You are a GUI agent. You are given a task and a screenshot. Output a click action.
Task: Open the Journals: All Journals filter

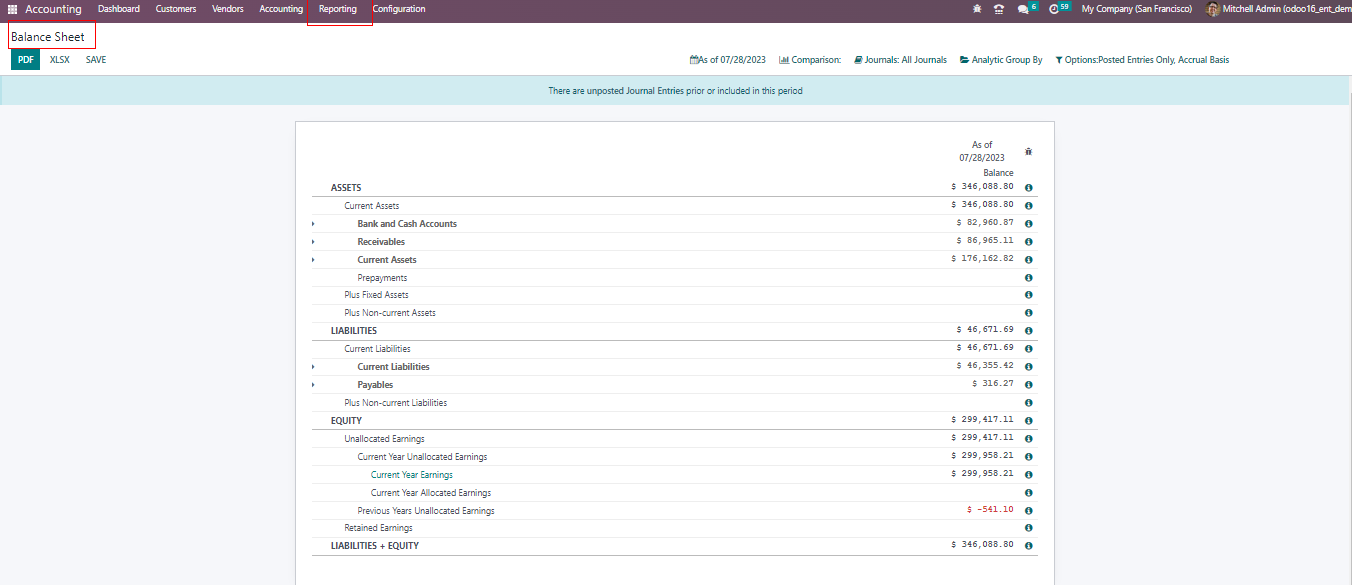pos(900,60)
